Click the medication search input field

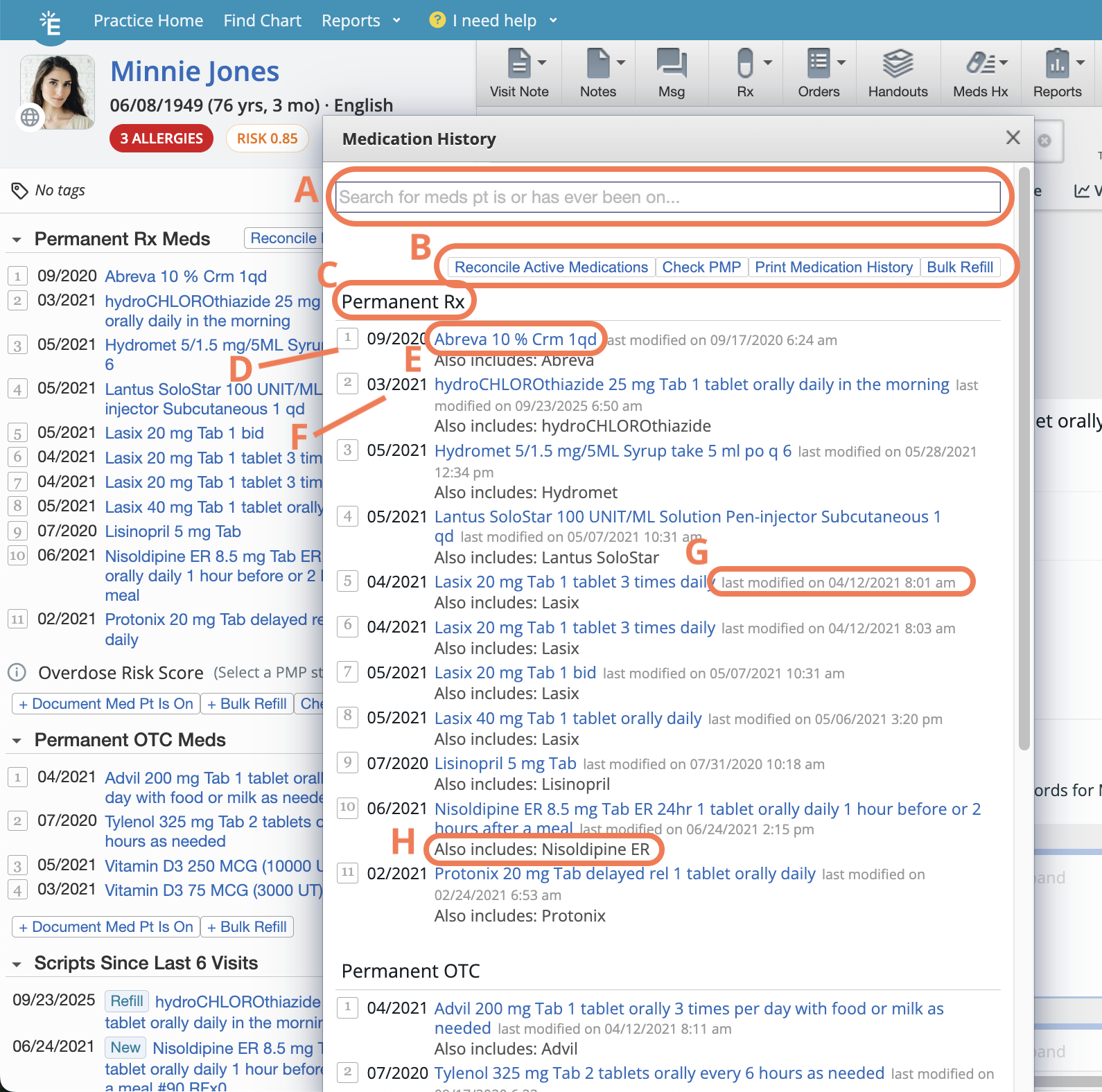tap(668, 197)
